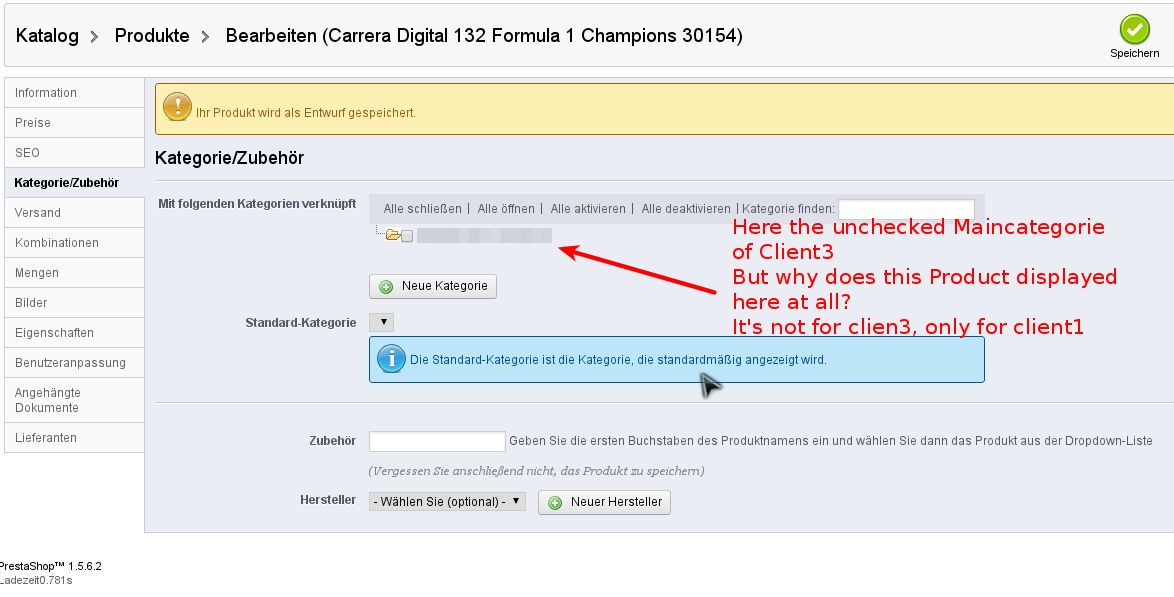Open the Benutzeranpassung tab
Screen dimensions: 1174x597
[x=74, y=363]
